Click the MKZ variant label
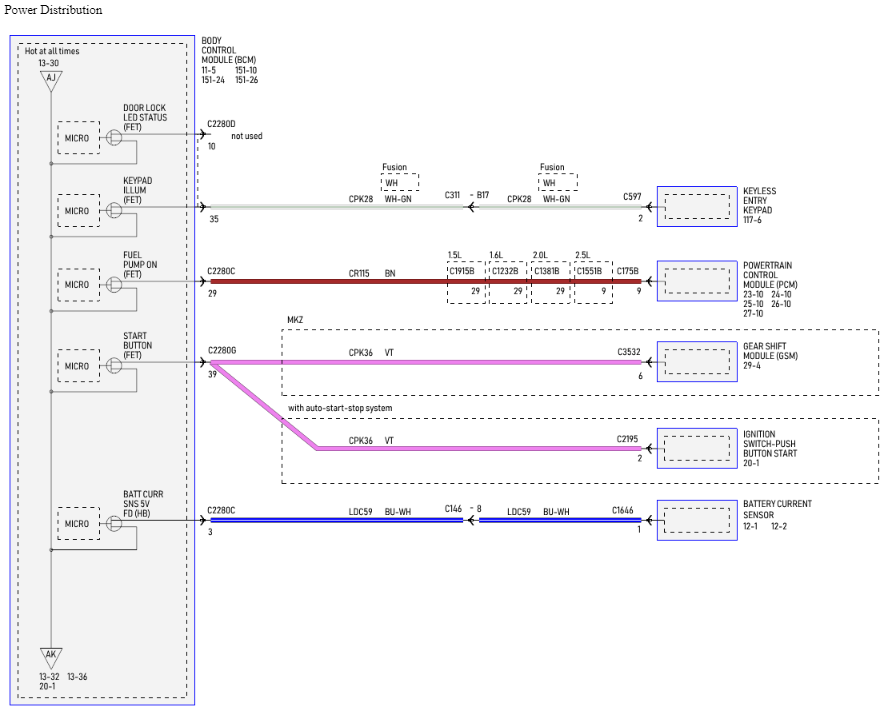Viewport: 888px width, 708px height. click(295, 319)
